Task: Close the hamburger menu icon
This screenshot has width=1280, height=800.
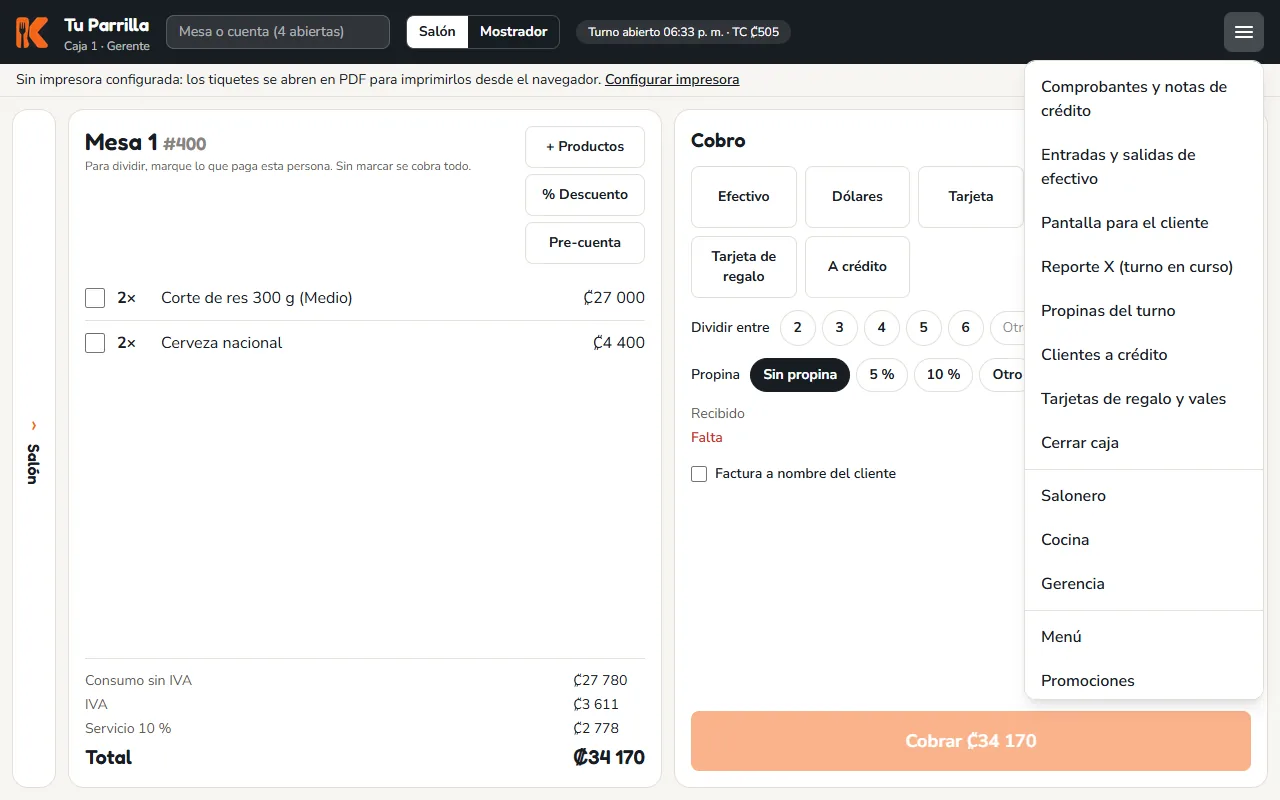Action: [x=1244, y=32]
